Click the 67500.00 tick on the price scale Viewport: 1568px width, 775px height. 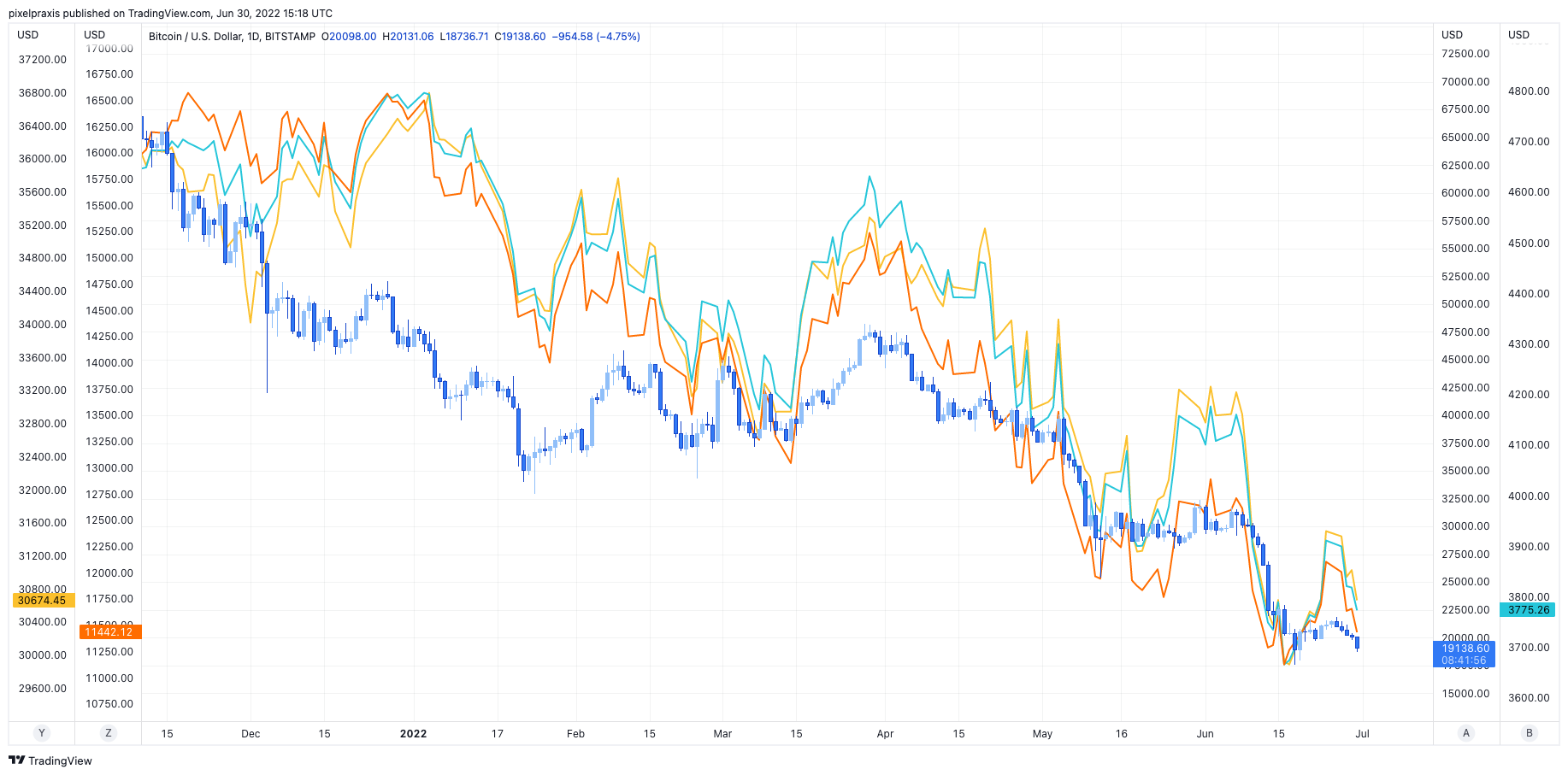1465,109
